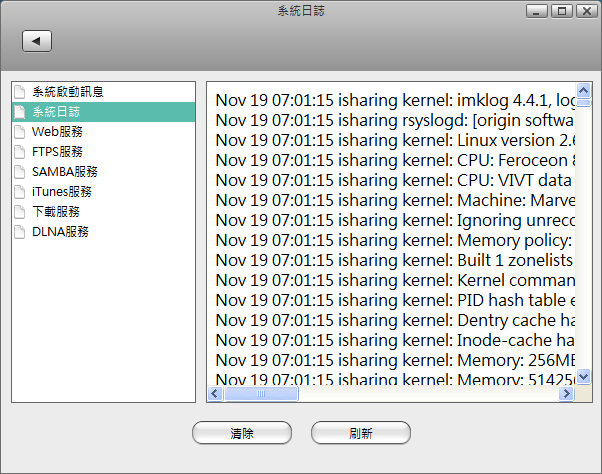Viewport: 602px width, 474px height.
Task: Maximize the 系統日誌 window
Action: tap(561, 12)
